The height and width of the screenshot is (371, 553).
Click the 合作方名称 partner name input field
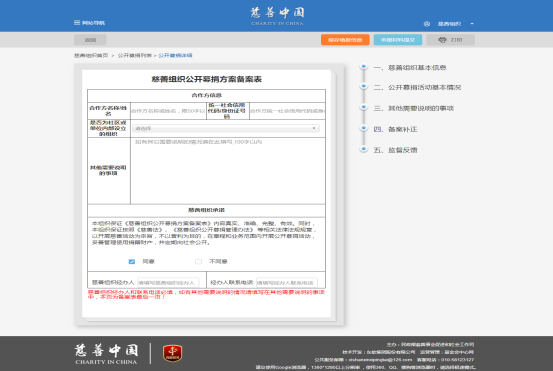click(x=168, y=111)
